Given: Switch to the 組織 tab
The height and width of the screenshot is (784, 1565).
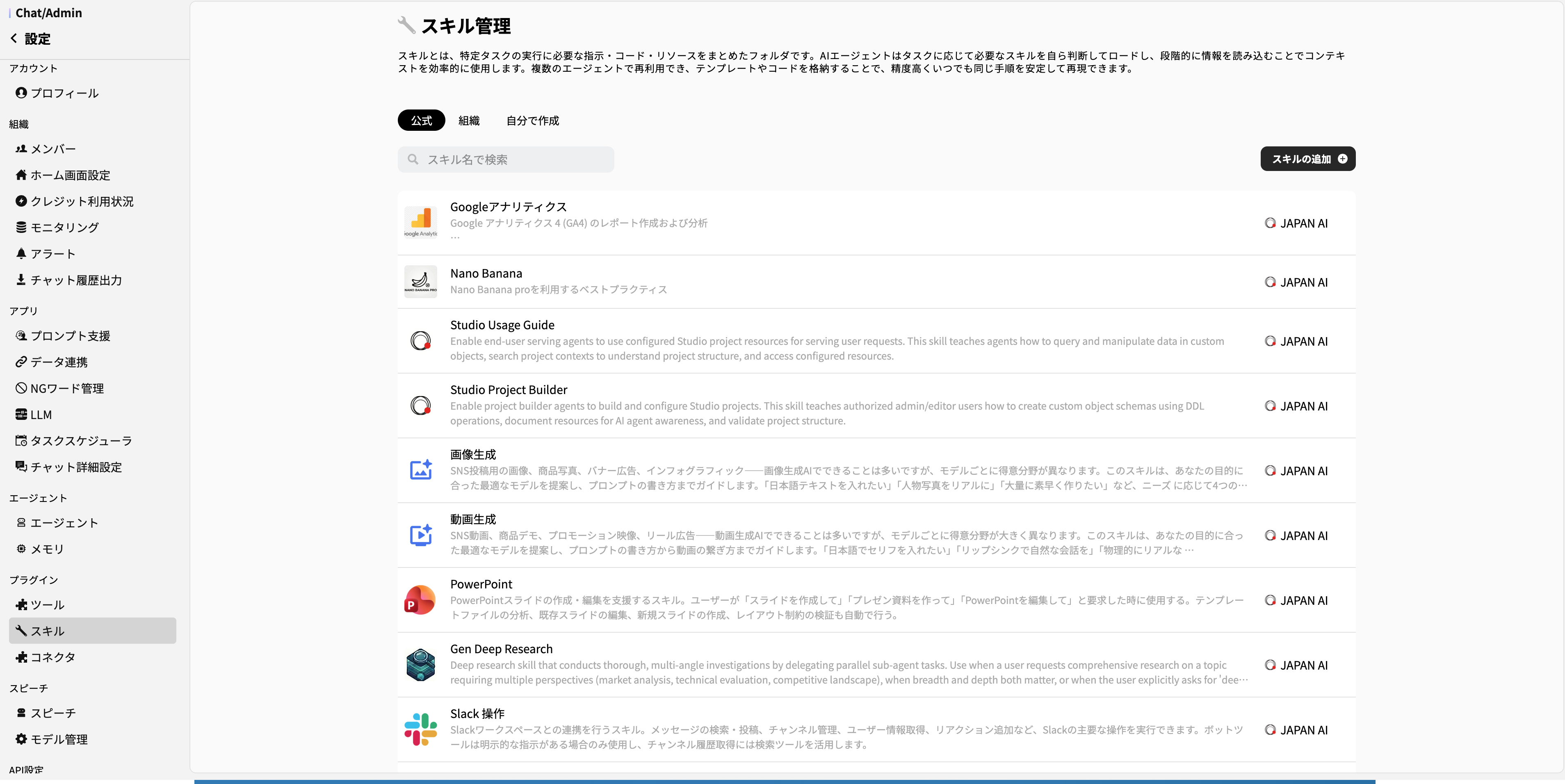Looking at the screenshot, I should tap(468, 120).
